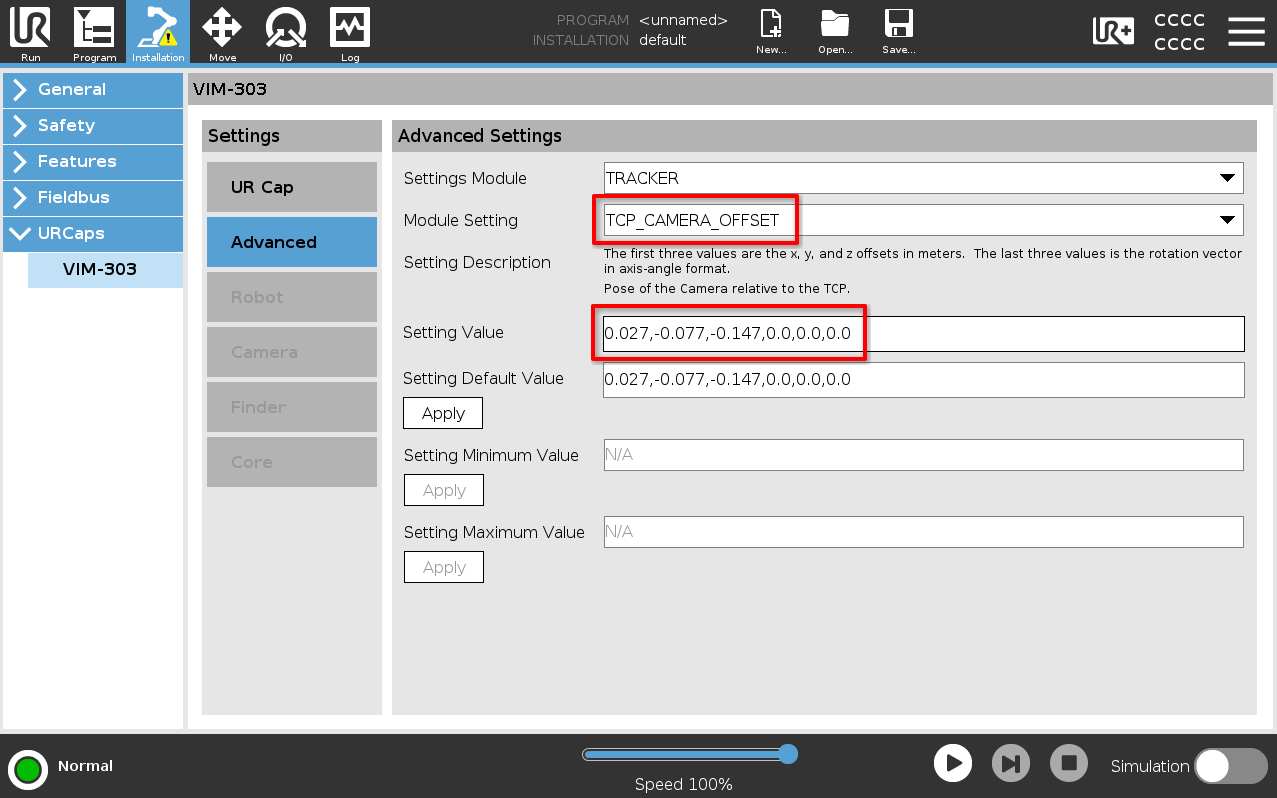The image size is (1277, 798).
Task: Click Apply under Setting Maximum Value
Action: [444, 567]
